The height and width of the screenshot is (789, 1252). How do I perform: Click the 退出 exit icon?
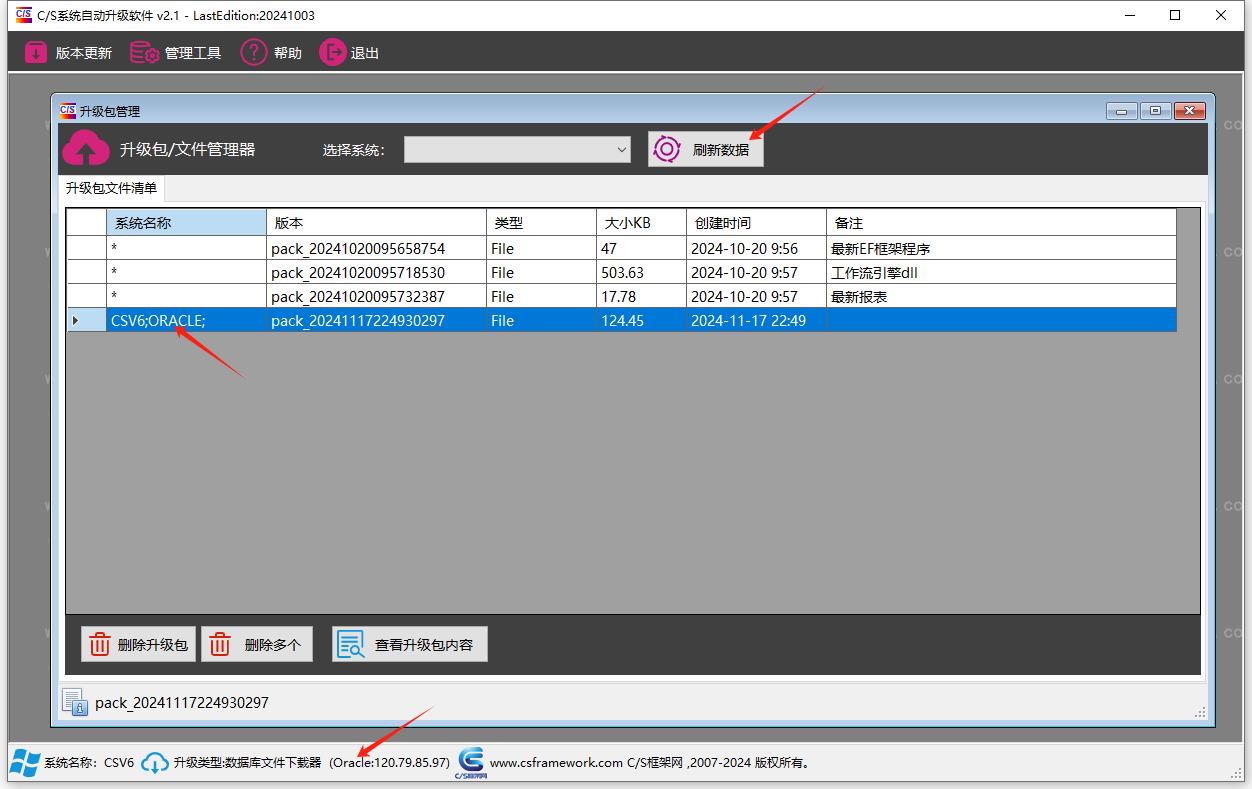pos(332,53)
